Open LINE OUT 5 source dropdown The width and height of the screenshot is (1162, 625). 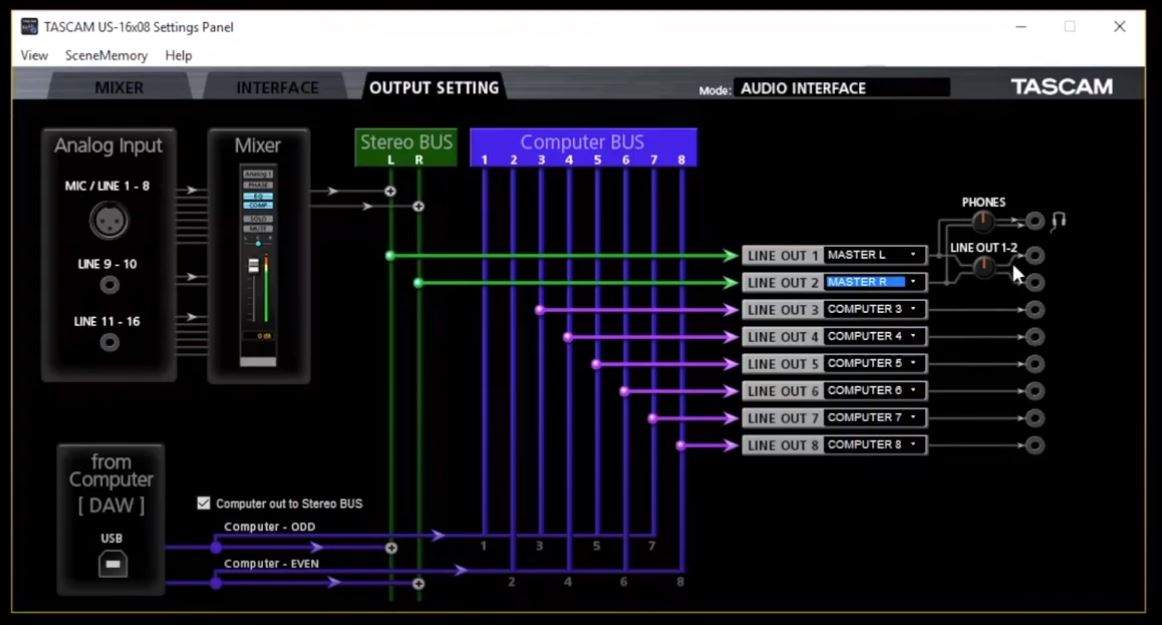pos(874,363)
